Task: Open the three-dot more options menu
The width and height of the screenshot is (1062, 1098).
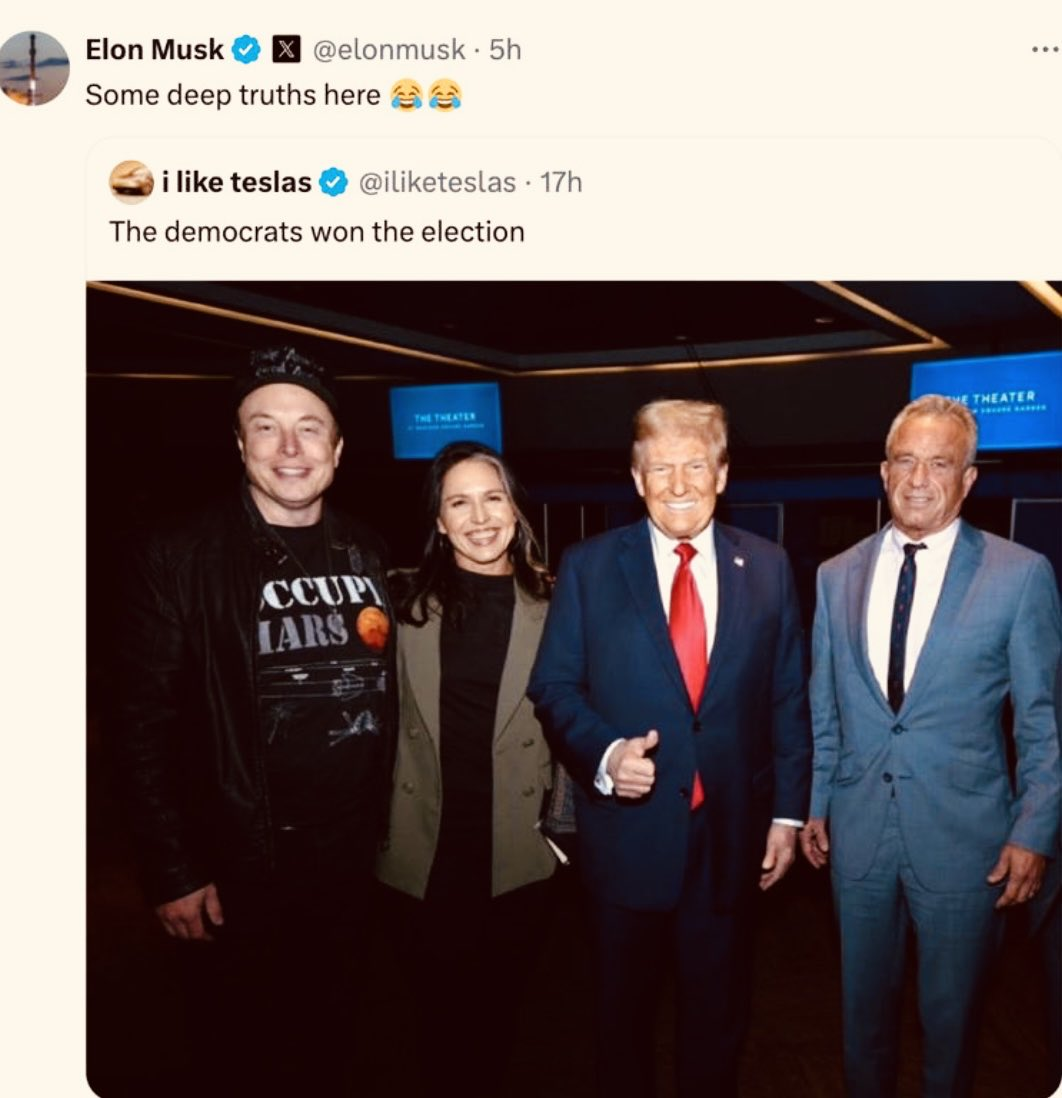Action: tap(1043, 49)
